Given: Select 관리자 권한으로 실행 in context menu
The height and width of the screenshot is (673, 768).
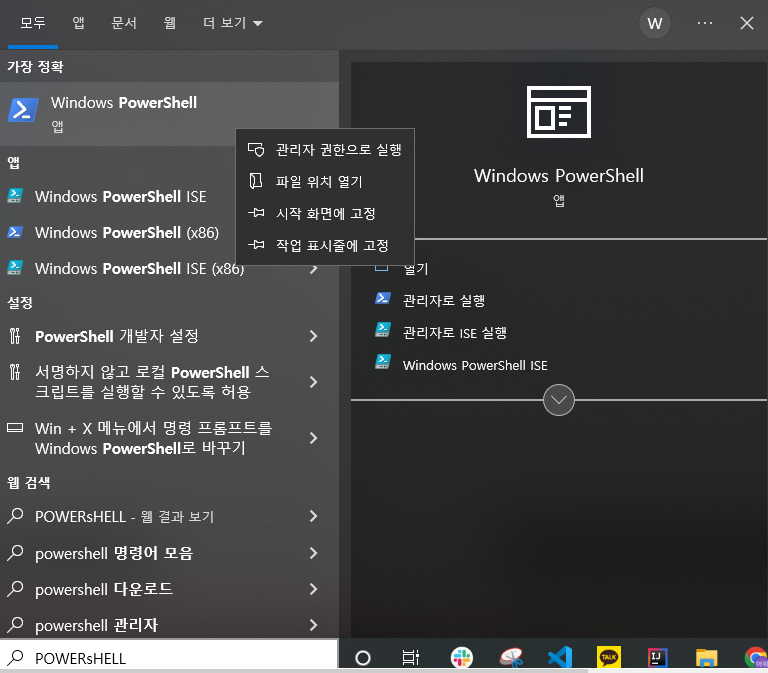Looking at the screenshot, I should (x=325, y=149).
